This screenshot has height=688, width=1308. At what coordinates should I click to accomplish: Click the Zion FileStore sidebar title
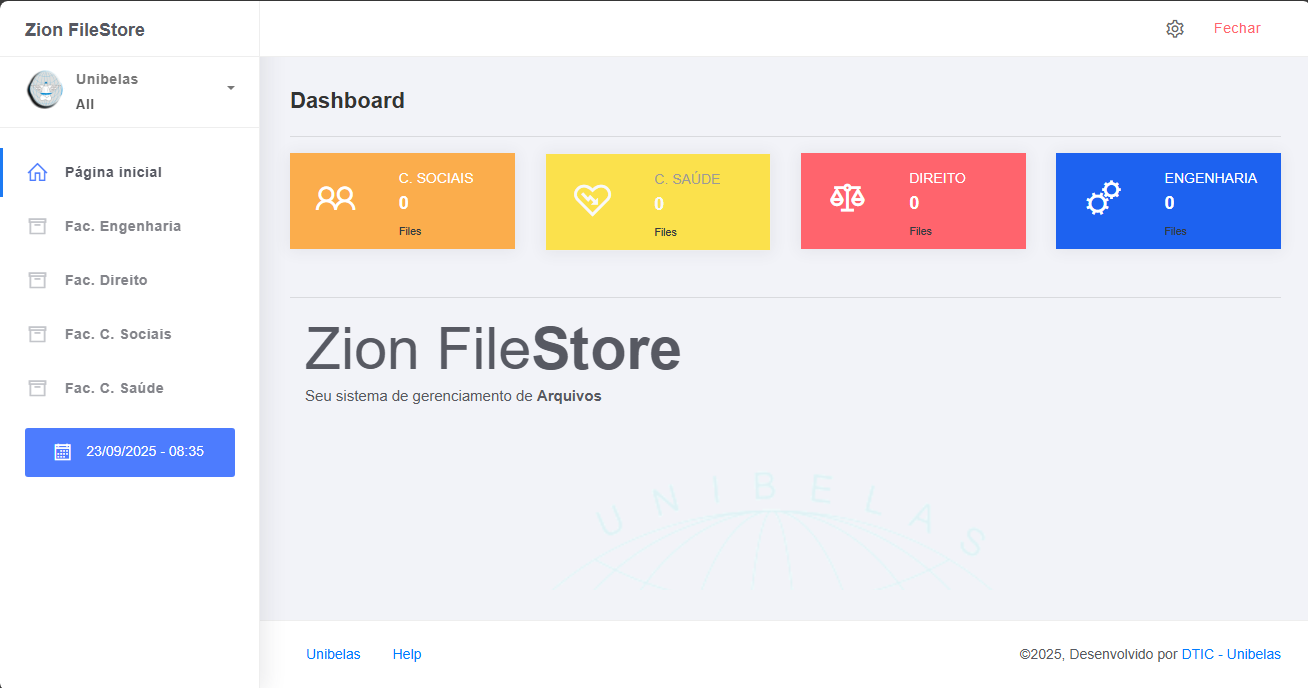85,30
